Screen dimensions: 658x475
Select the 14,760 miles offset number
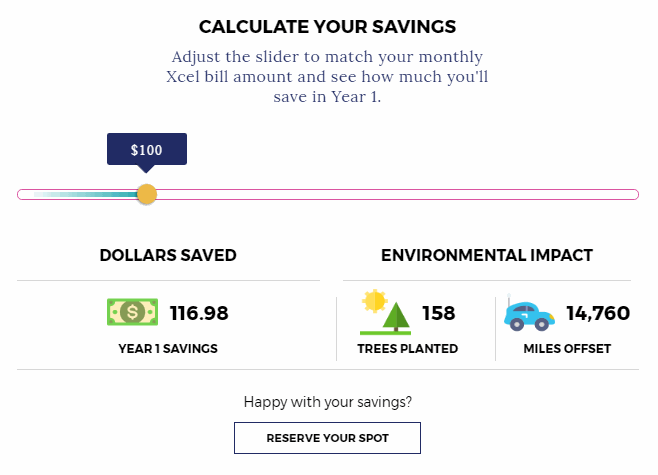[598, 313]
